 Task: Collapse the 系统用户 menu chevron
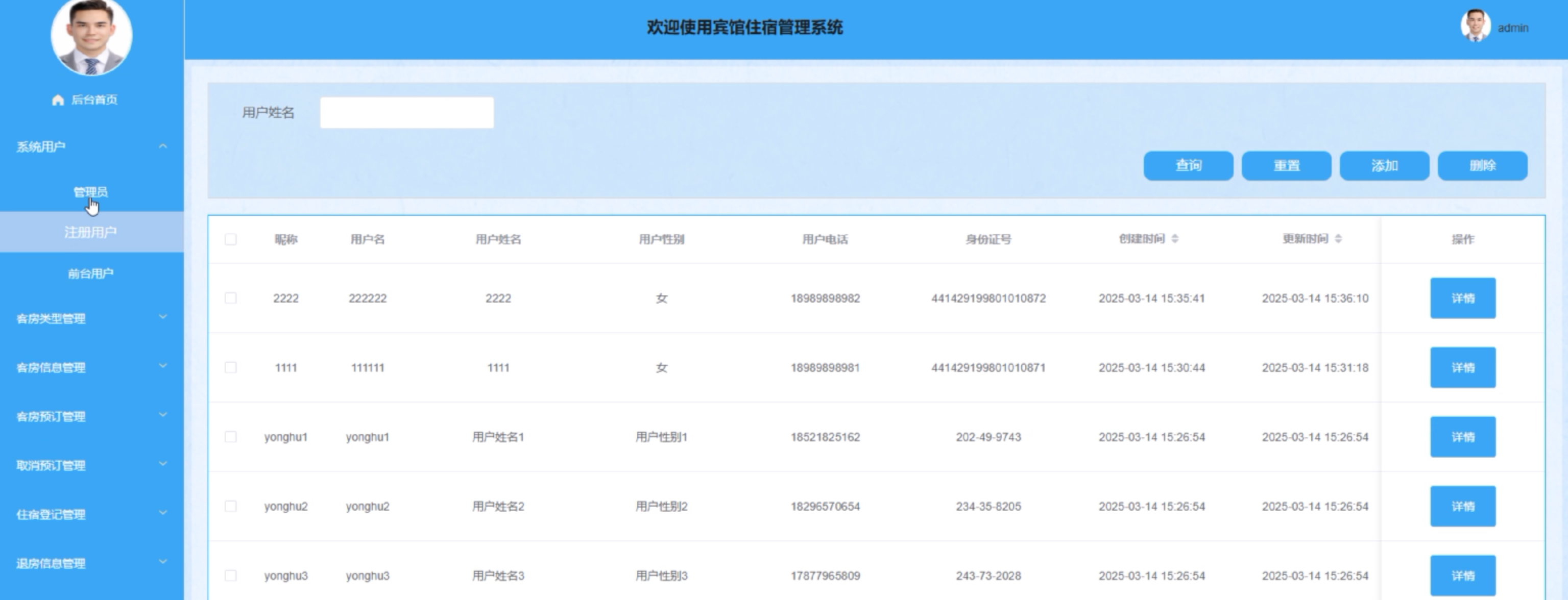162,146
